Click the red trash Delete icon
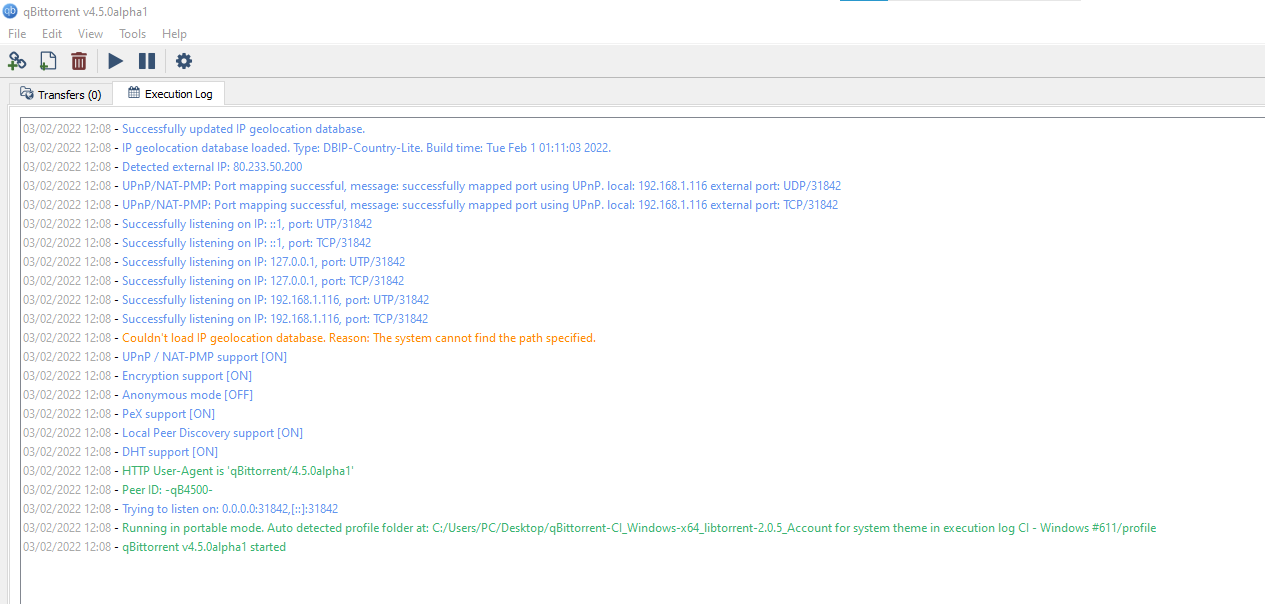The height and width of the screenshot is (604, 1265). [x=79, y=61]
